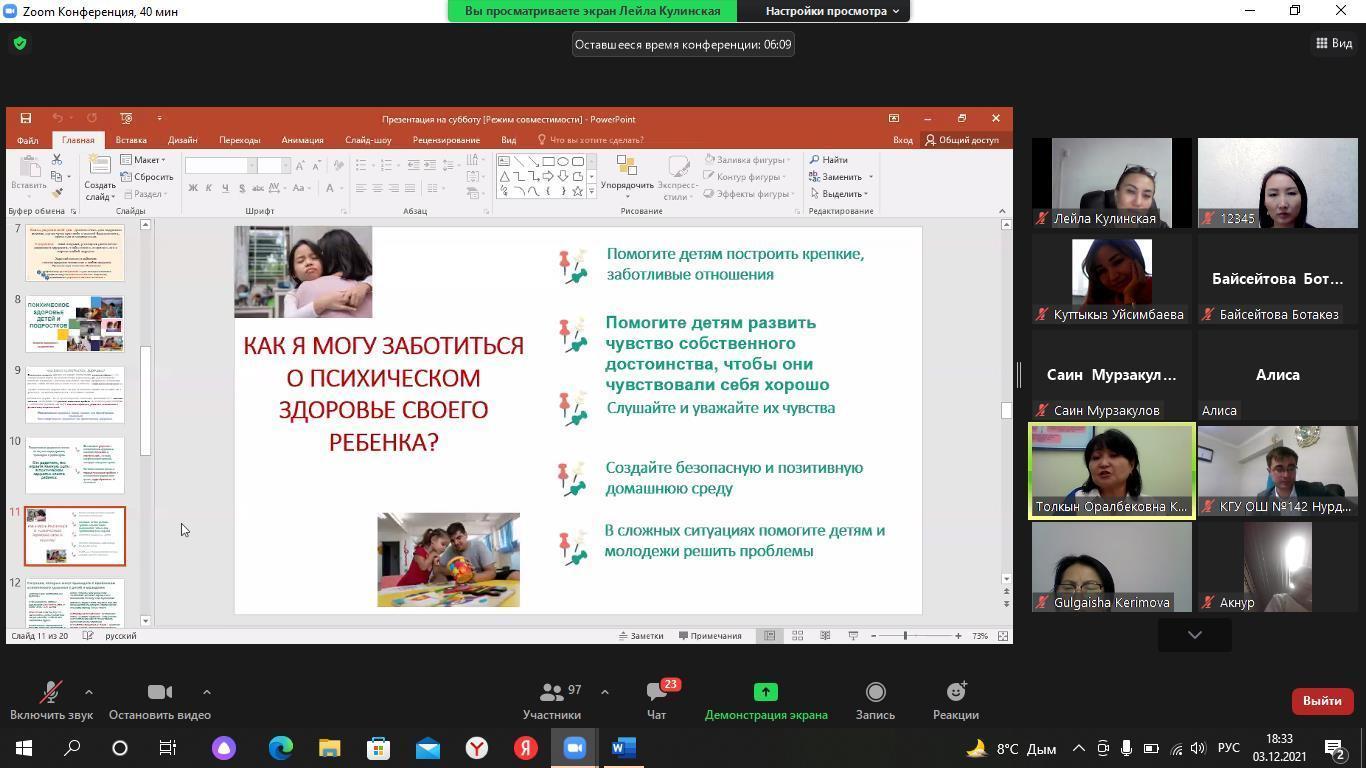The height and width of the screenshot is (768, 1366).
Task: Open the encryption shield info icon
Action: pyautogui.click(x=20, y=44)
